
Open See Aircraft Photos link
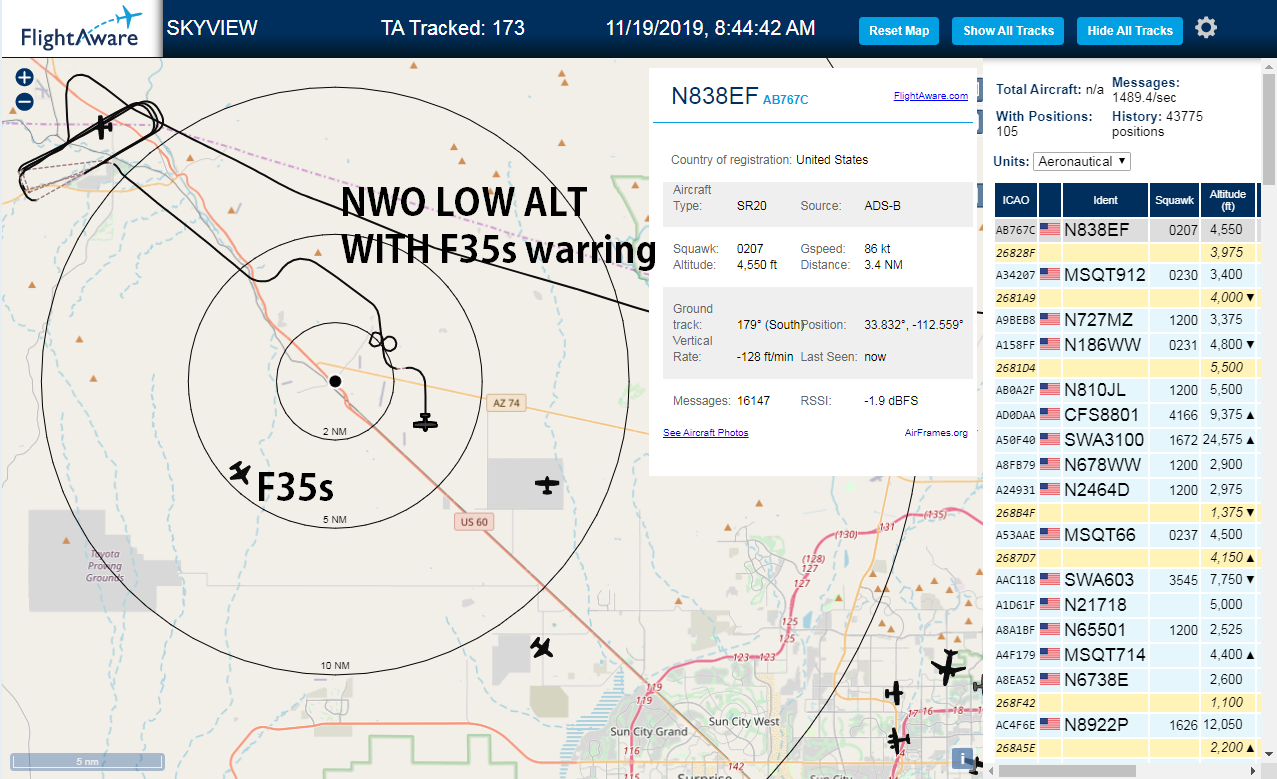(x=705, y=433)
